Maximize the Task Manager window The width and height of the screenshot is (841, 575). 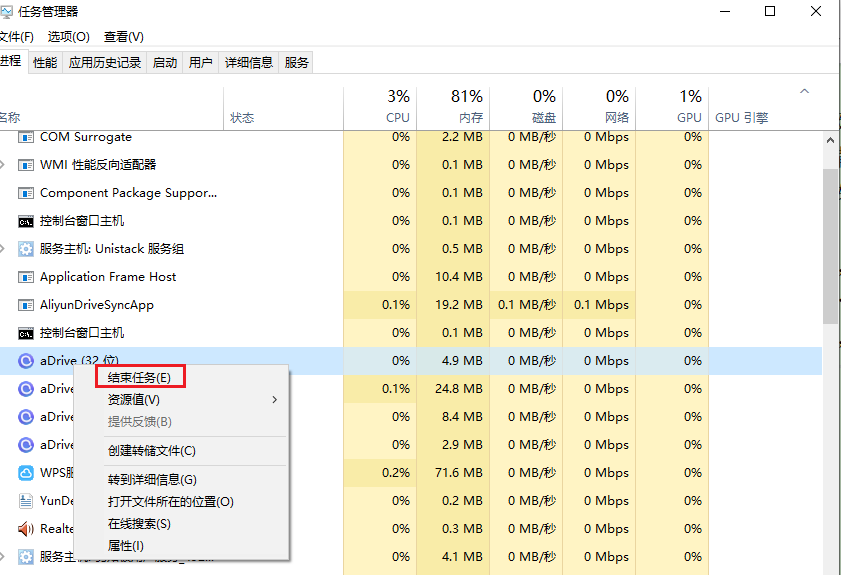[x=770, y=11]
